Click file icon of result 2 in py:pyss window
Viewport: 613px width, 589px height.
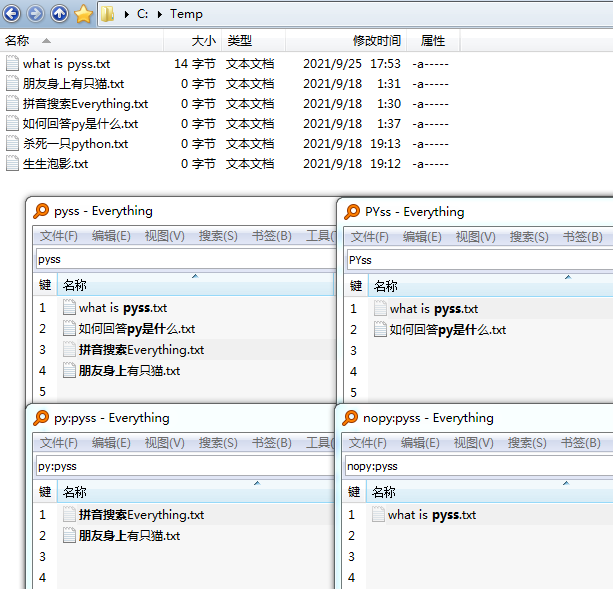69,535
